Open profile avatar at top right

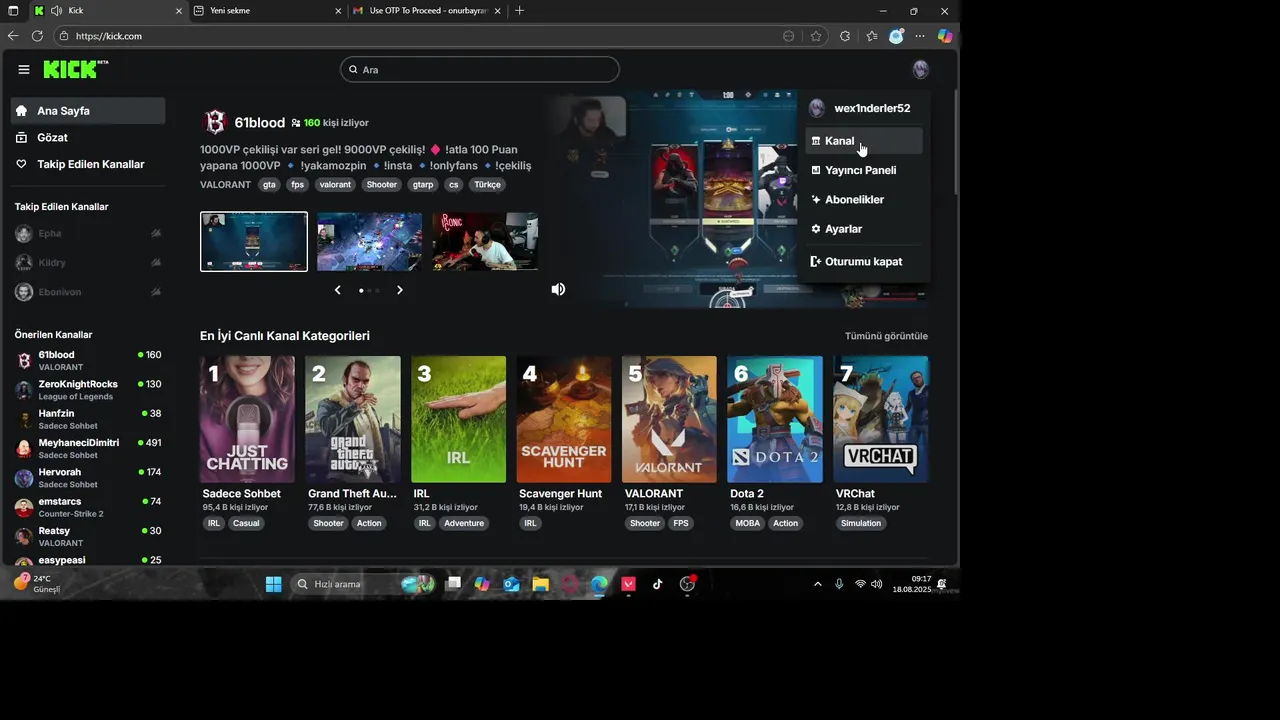click(920, 70)
